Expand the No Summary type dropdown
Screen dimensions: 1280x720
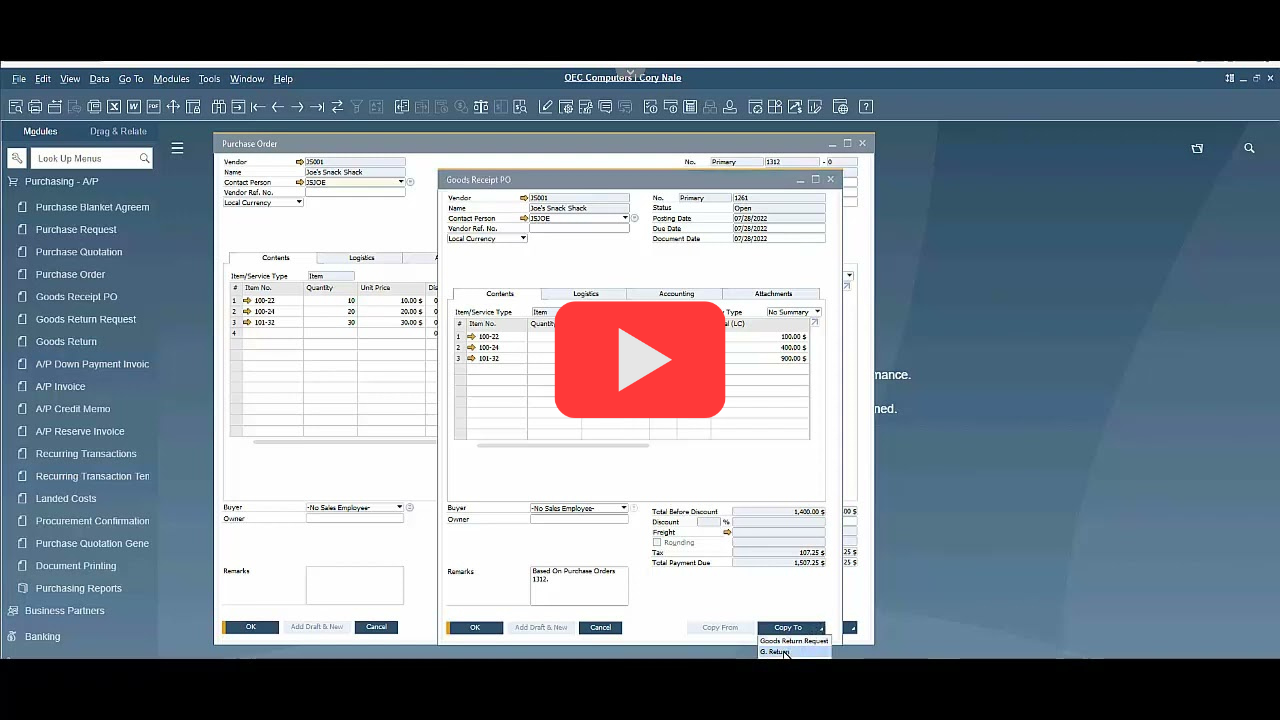coord(817,311)
